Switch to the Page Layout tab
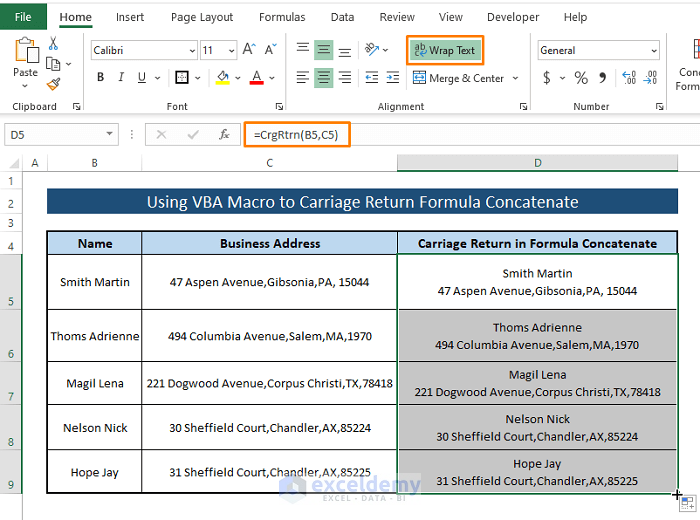700x520 pixels. [x=202, y=17]
